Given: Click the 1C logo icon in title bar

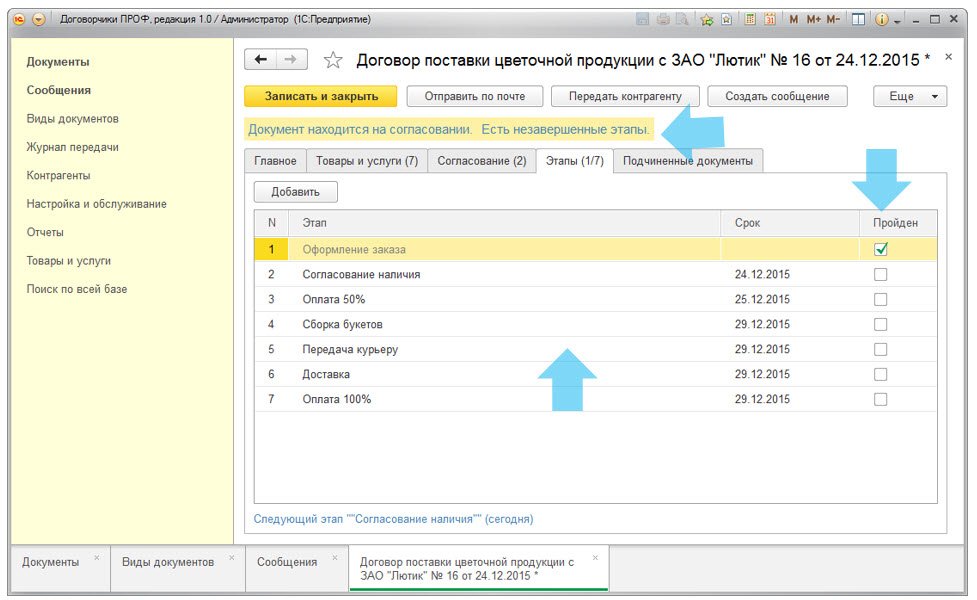Looking at the screenshot, I should (20, 19).
